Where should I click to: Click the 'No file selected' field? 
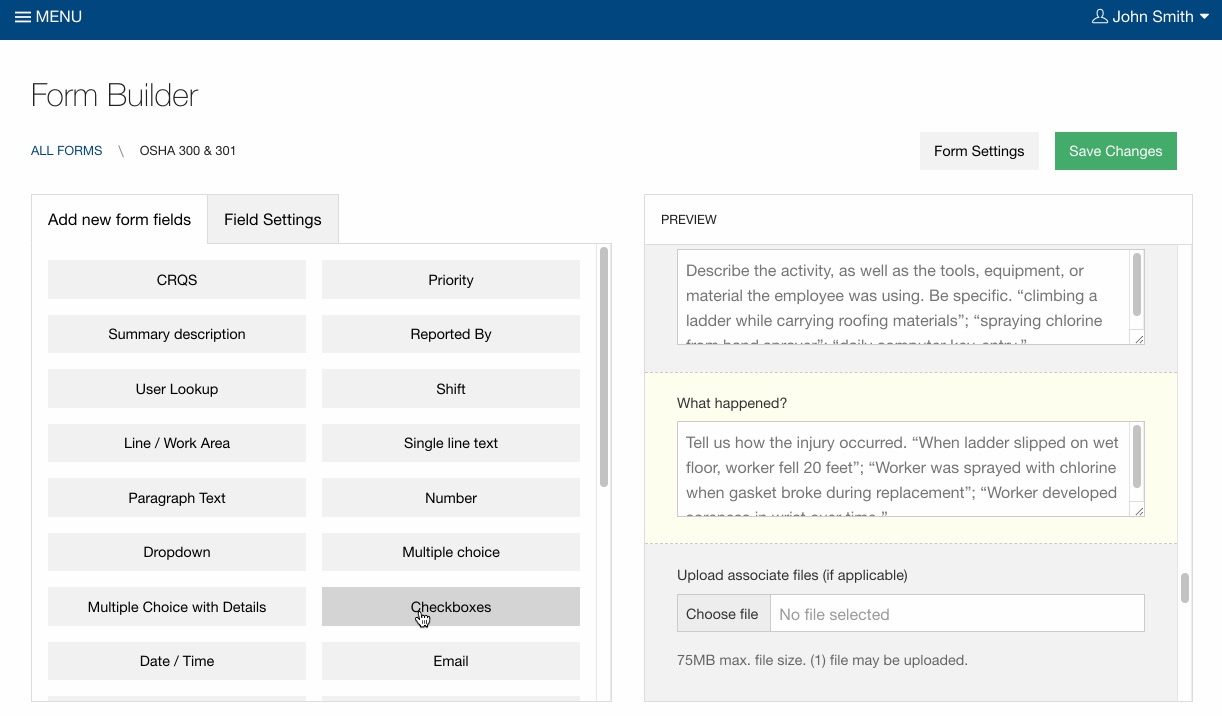pyautogui.click(x=957, y=614)
